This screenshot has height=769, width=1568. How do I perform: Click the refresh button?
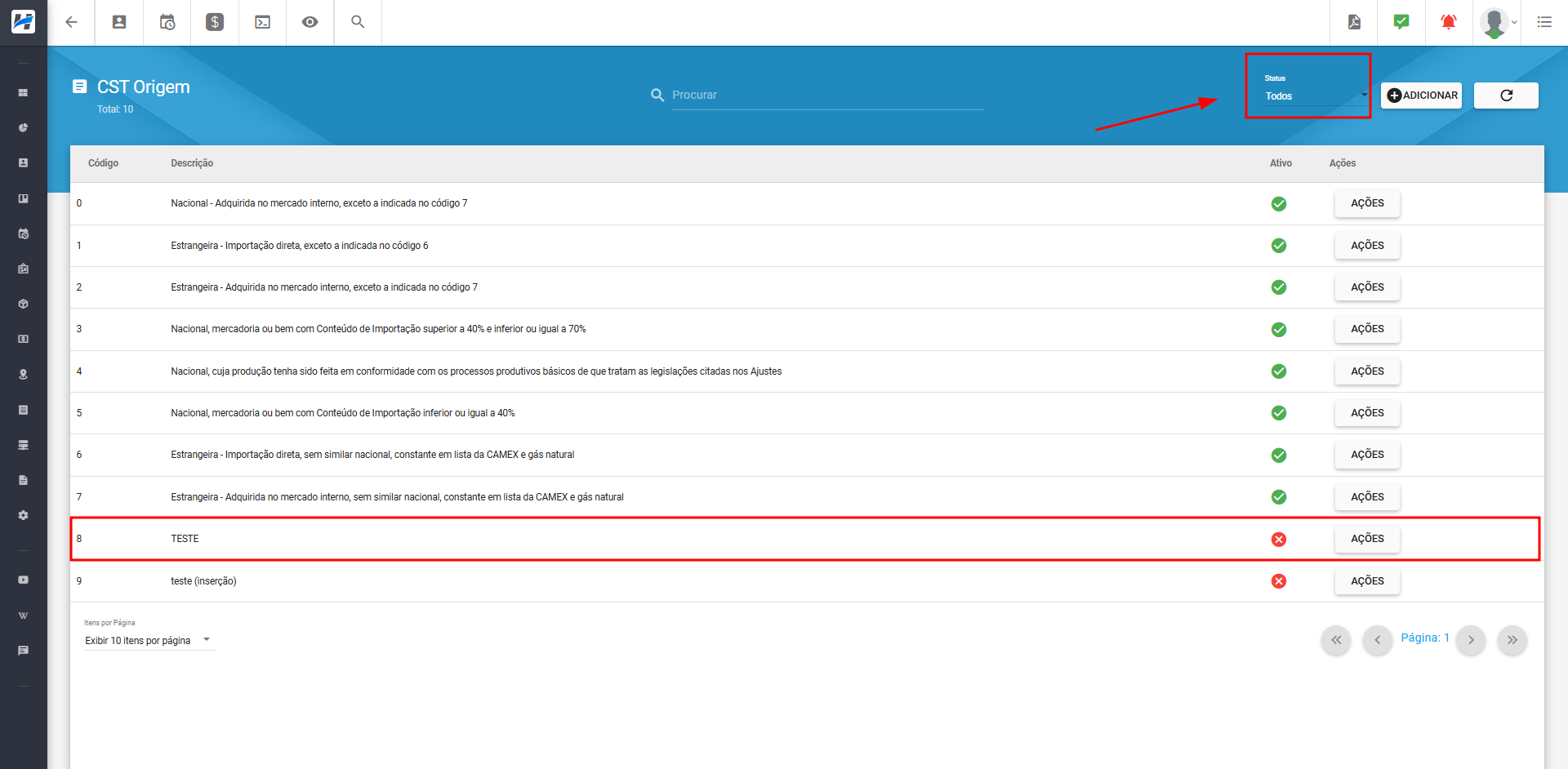tap(1506, 96)
